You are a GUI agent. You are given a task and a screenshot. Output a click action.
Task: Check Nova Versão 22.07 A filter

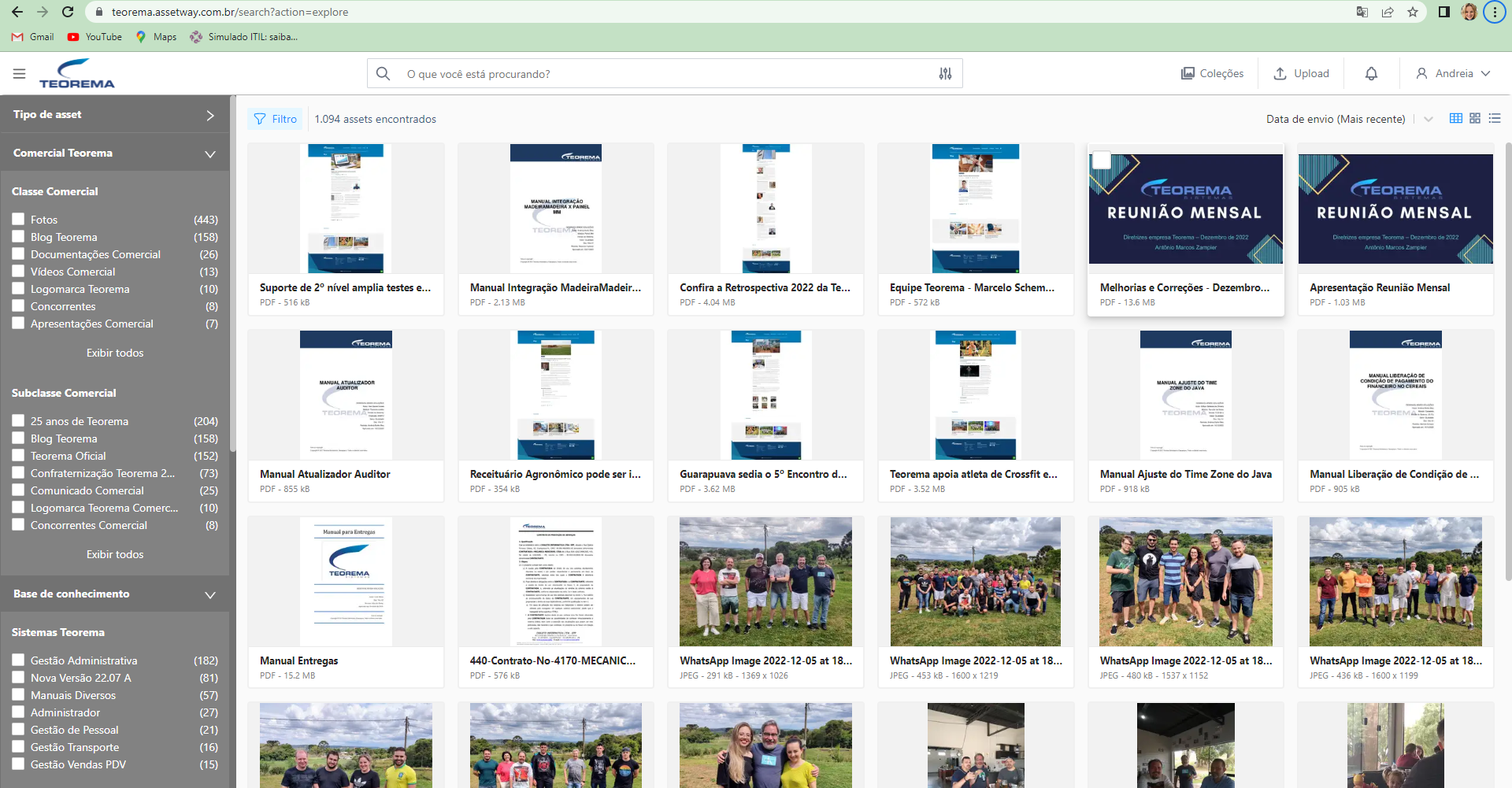pyautogui.click(x=18, y=677)
